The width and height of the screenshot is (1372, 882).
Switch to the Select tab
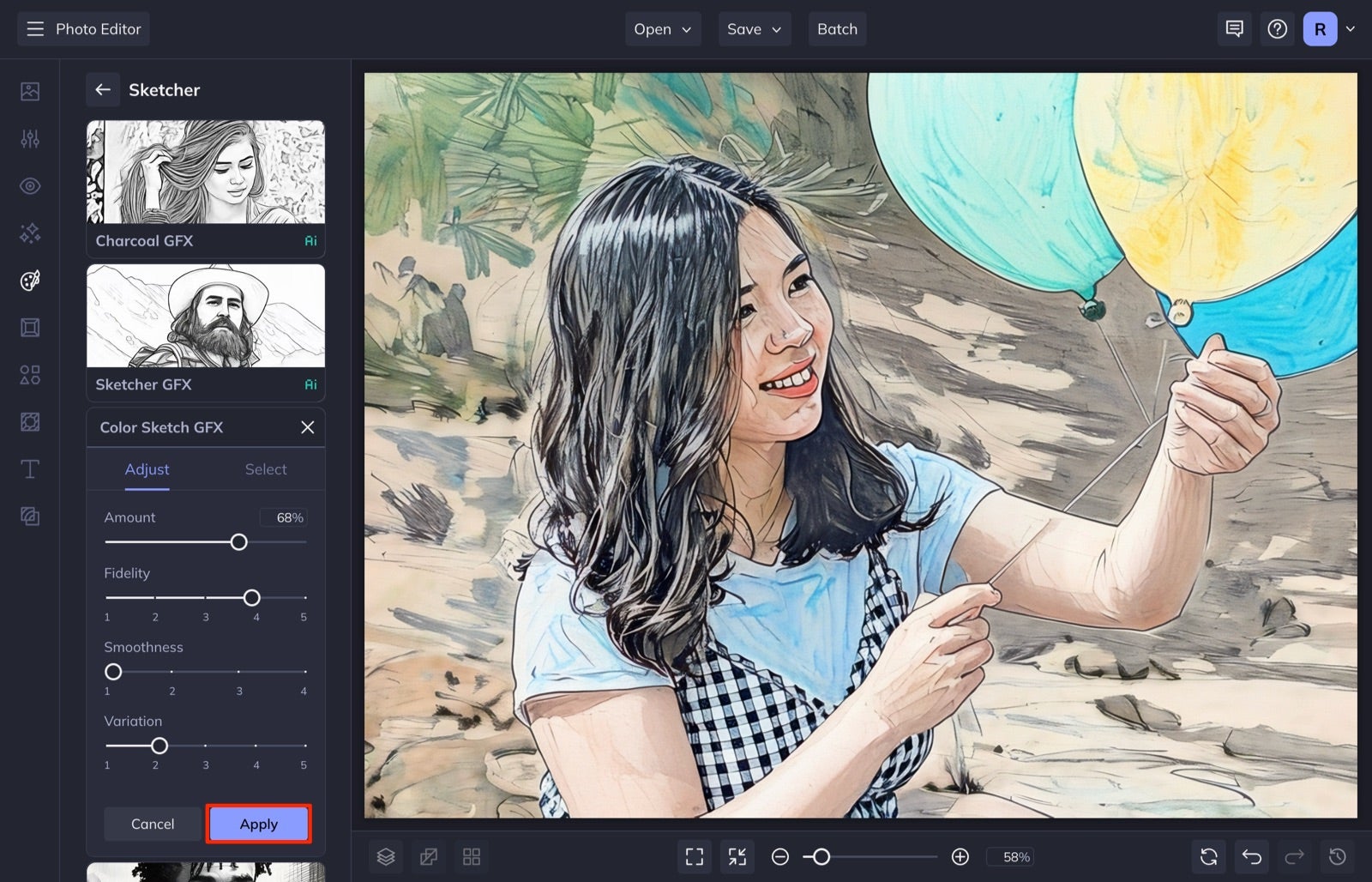(x=266, y=469)
